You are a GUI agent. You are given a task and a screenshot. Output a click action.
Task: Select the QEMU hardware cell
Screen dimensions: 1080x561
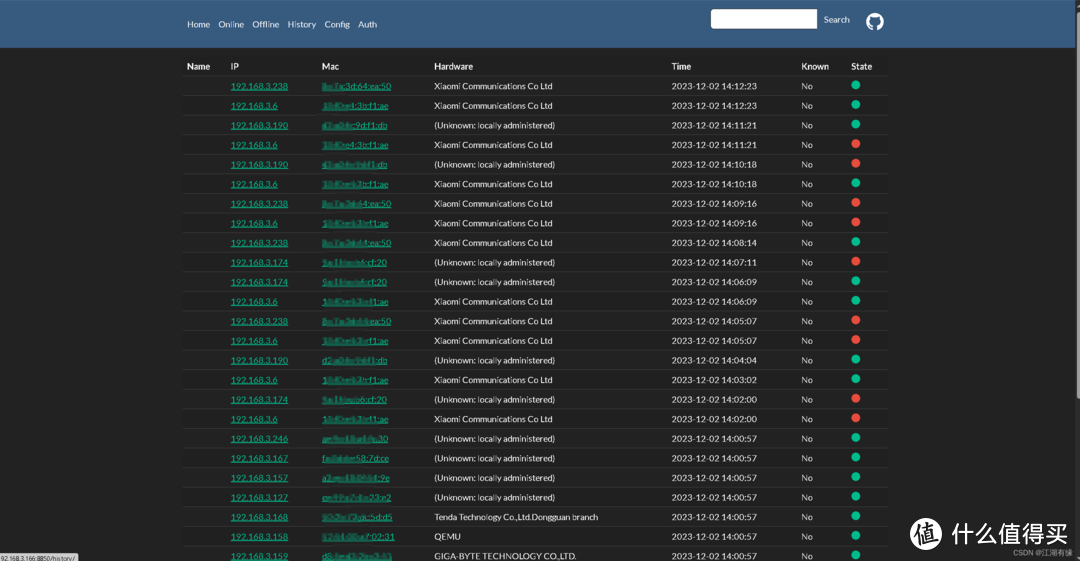447,536
